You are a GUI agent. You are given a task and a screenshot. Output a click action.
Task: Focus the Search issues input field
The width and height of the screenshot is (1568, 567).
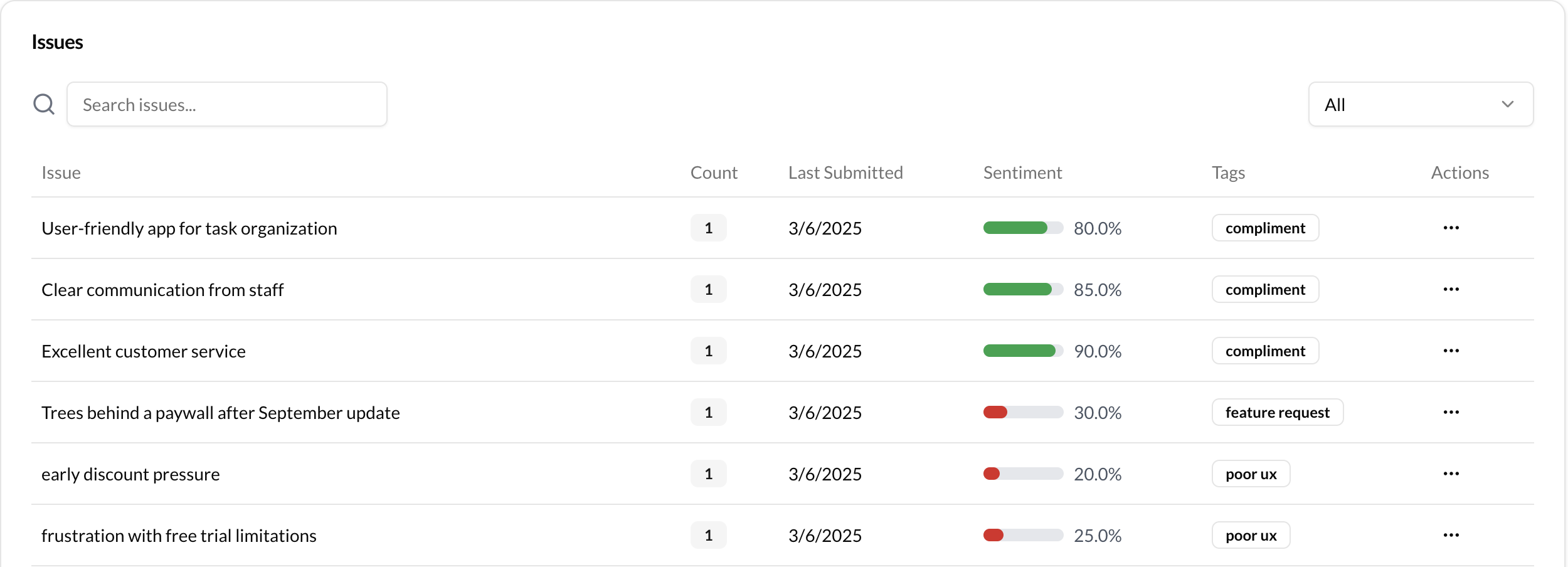pyautogui.click(x=227, y=104)
